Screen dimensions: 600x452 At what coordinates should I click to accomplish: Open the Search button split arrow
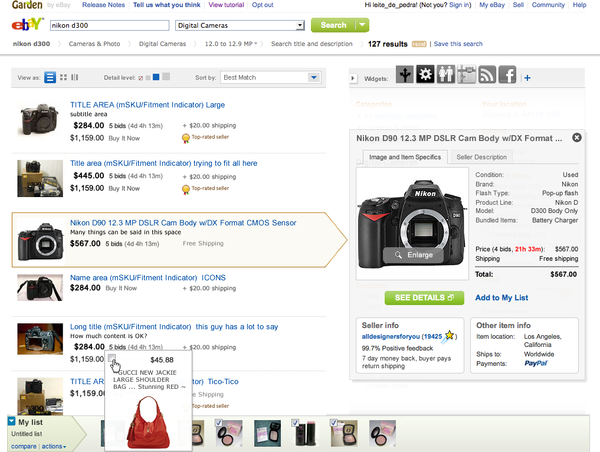click(362, 25)
